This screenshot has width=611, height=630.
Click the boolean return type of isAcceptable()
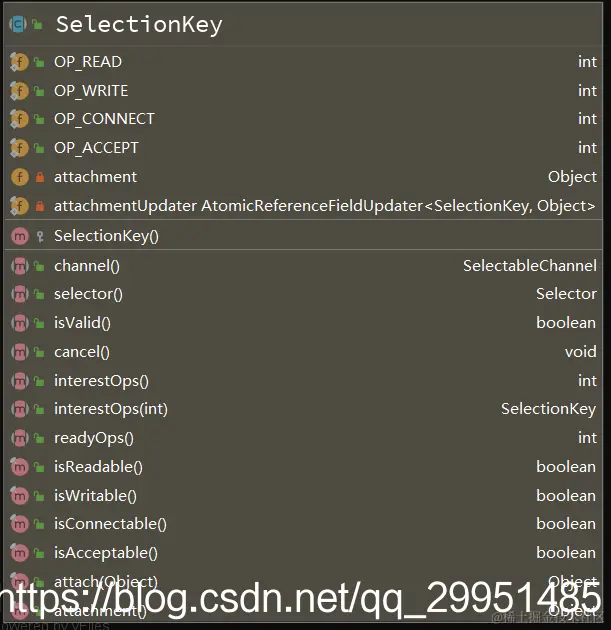coord(566,553)
